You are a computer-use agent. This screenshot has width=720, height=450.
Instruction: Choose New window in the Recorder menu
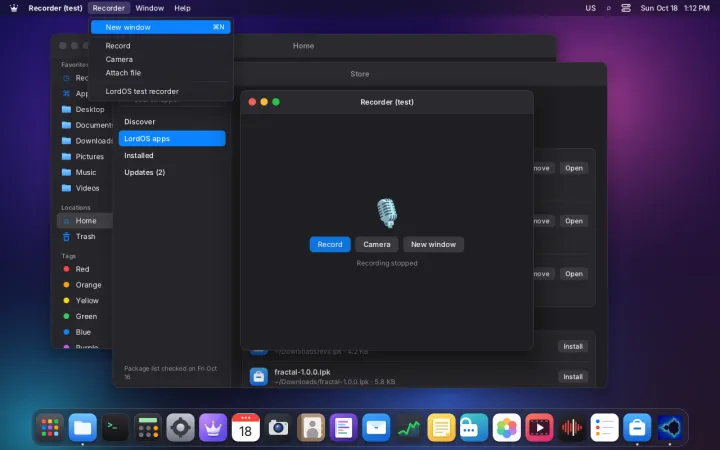coord(161,27)
